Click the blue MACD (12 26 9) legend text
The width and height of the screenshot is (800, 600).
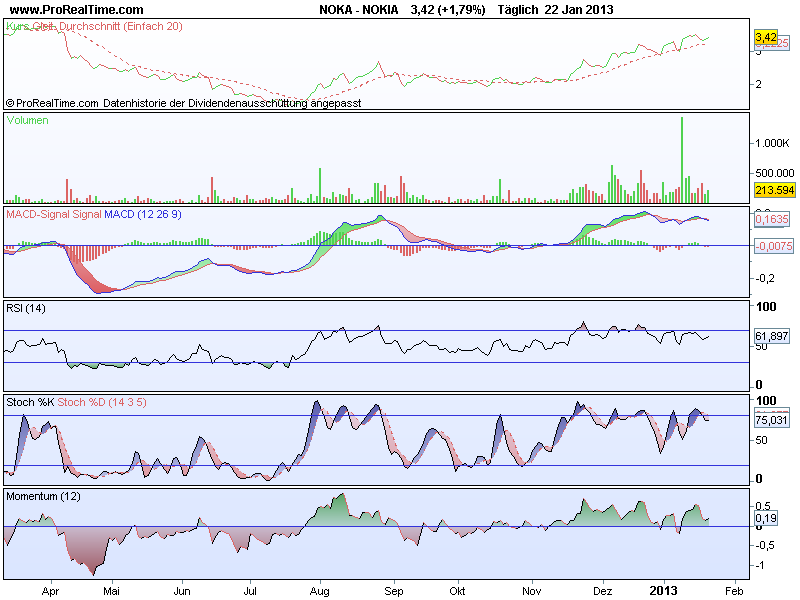[x=143, y=214]
